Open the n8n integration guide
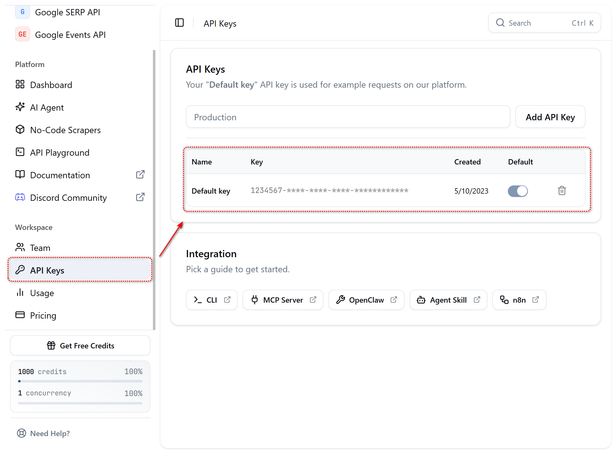The width and height of the screenshot is (616, 453). tap(519, 300)
